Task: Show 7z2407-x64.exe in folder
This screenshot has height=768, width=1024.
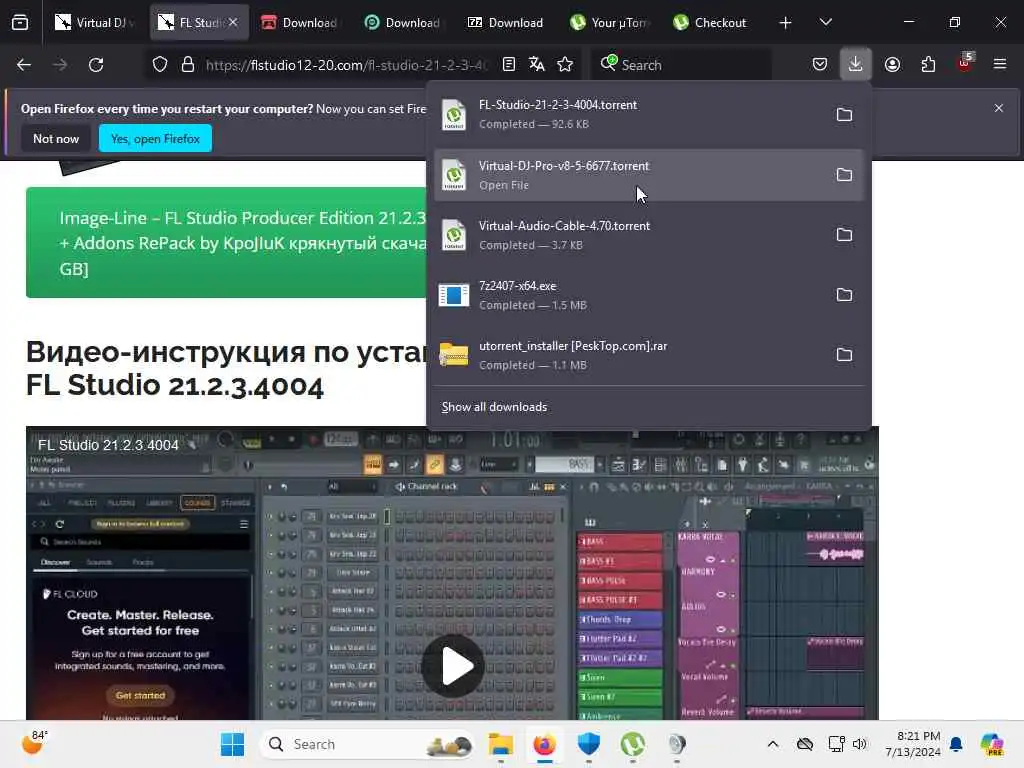Action: [x=844, y=295]
